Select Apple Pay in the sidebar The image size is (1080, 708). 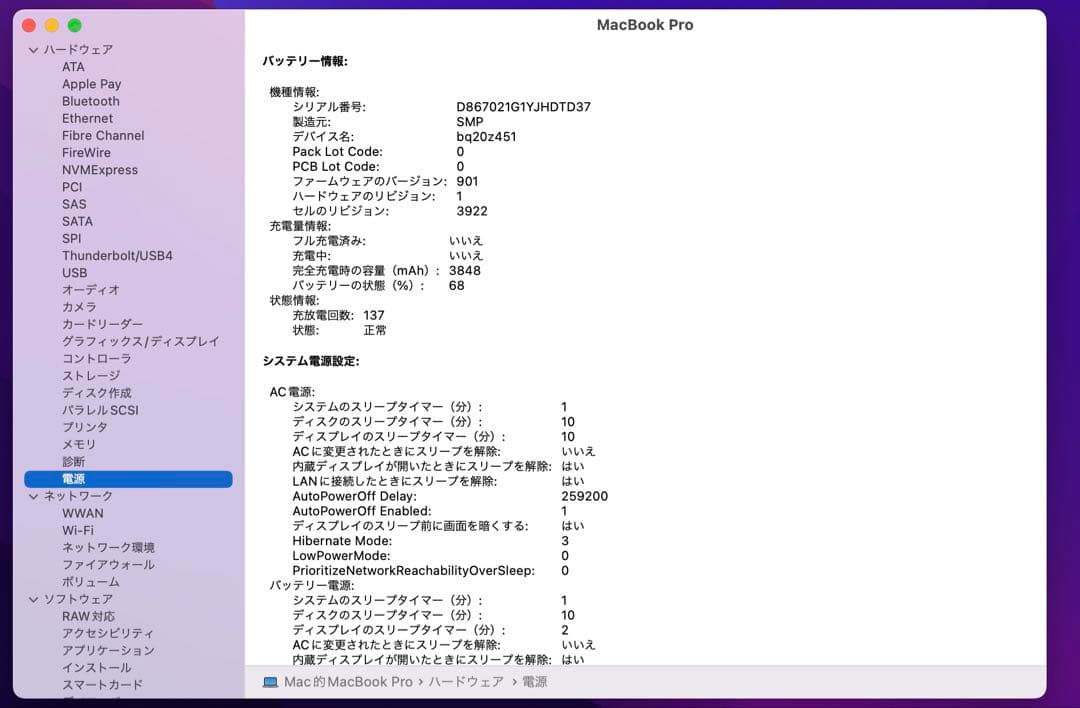[92, 84]
